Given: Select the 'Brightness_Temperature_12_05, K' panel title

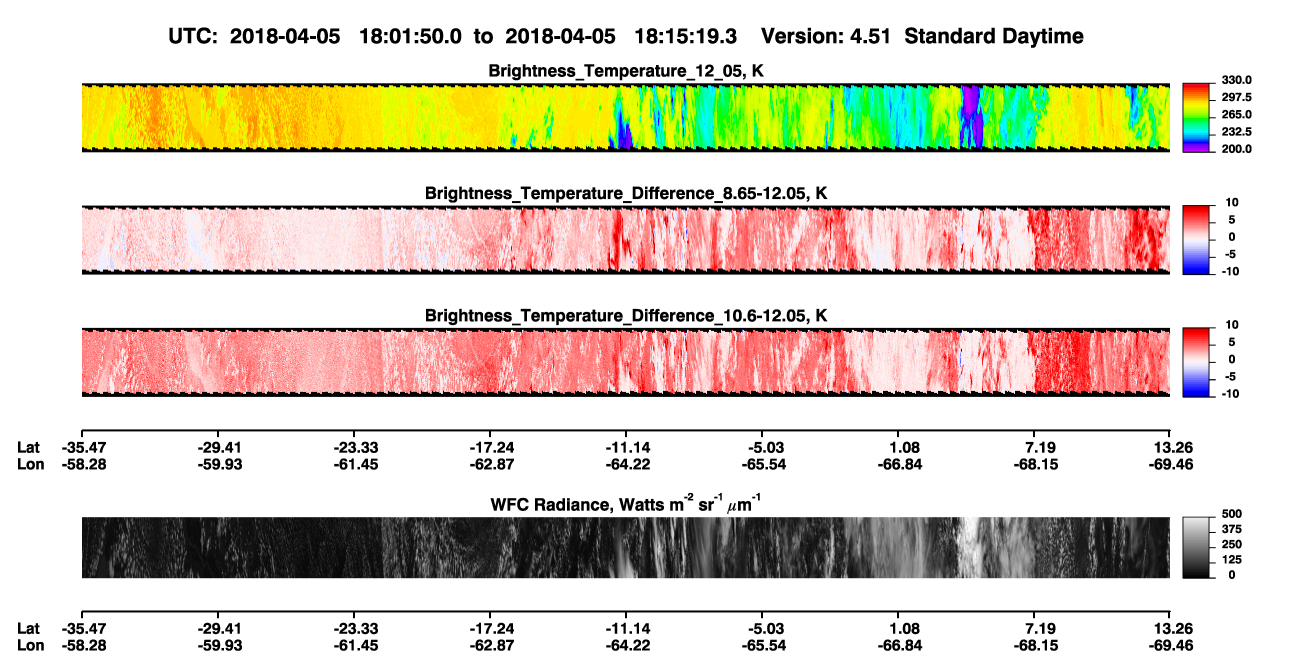Looking at the screenshot, I should [626, 71].
